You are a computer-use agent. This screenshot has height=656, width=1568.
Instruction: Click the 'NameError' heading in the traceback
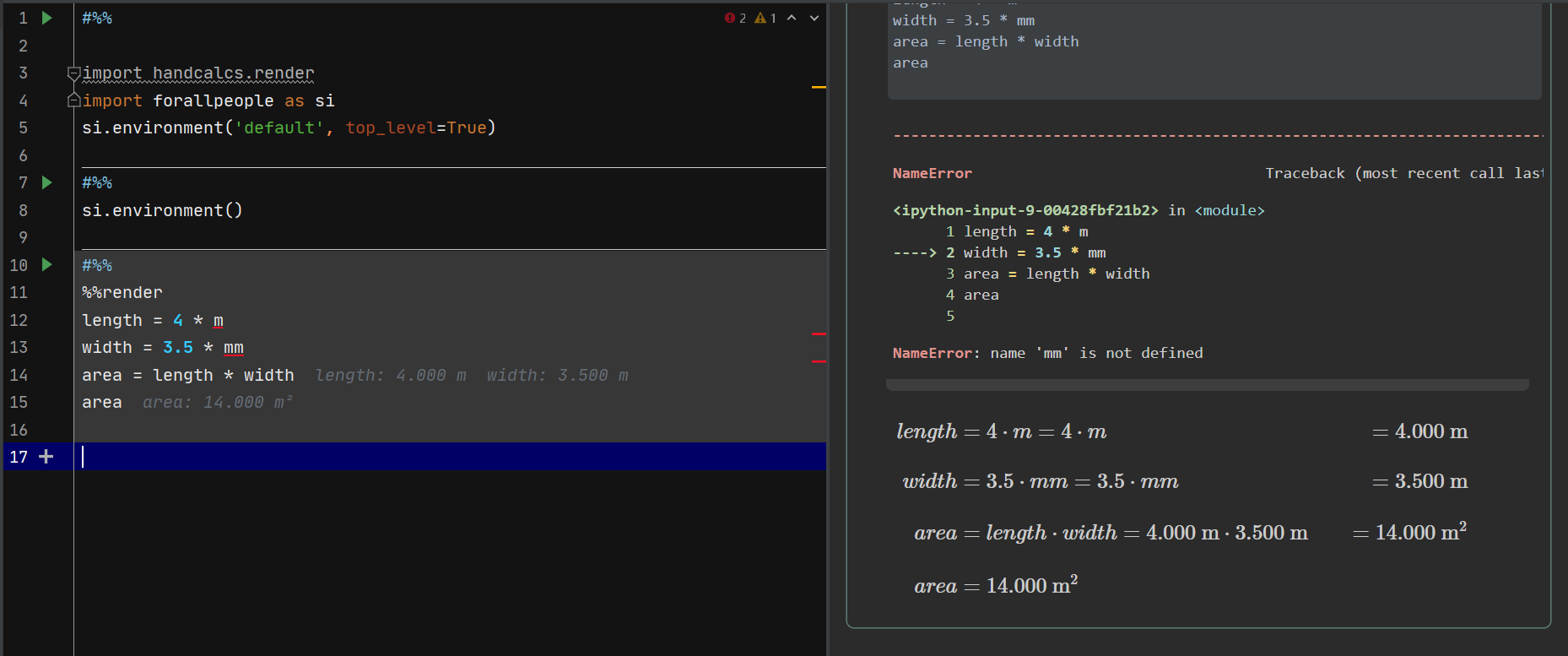coord(933,173)
